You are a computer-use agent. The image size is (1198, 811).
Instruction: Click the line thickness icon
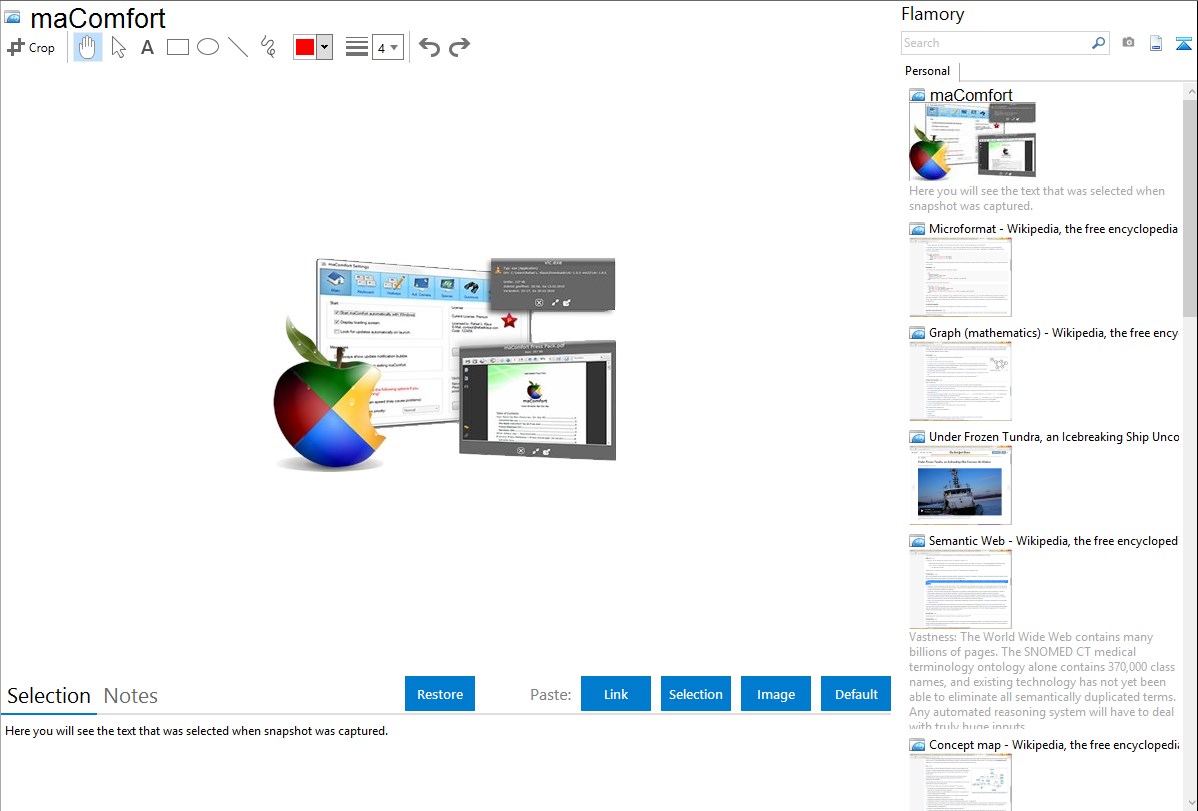click(357, 47)
